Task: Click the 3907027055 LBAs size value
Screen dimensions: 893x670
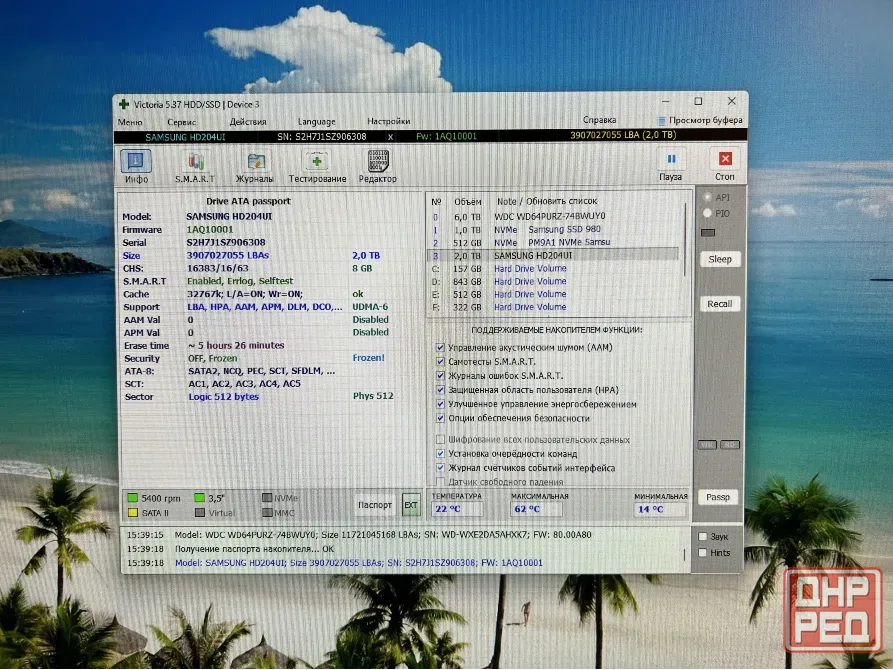Action: [228, 256]
